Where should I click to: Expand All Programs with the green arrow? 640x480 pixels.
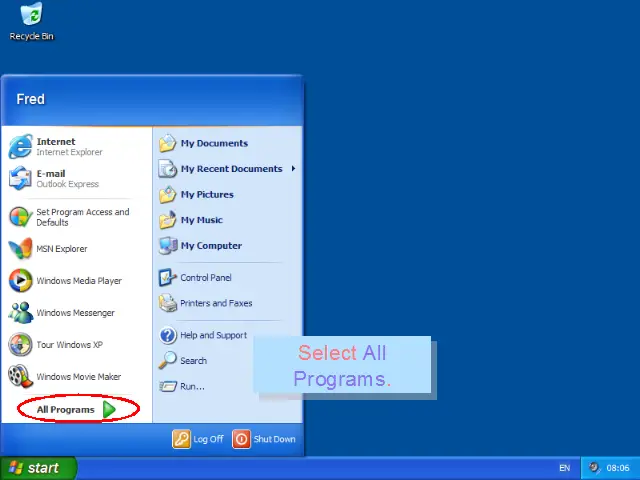coord(109,409)
